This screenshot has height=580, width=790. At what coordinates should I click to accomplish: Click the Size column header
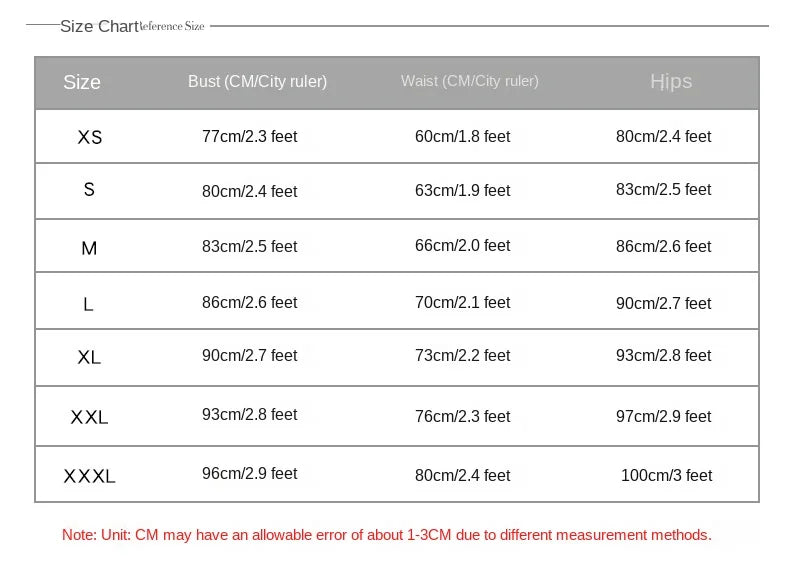click(x=82, y=82)
